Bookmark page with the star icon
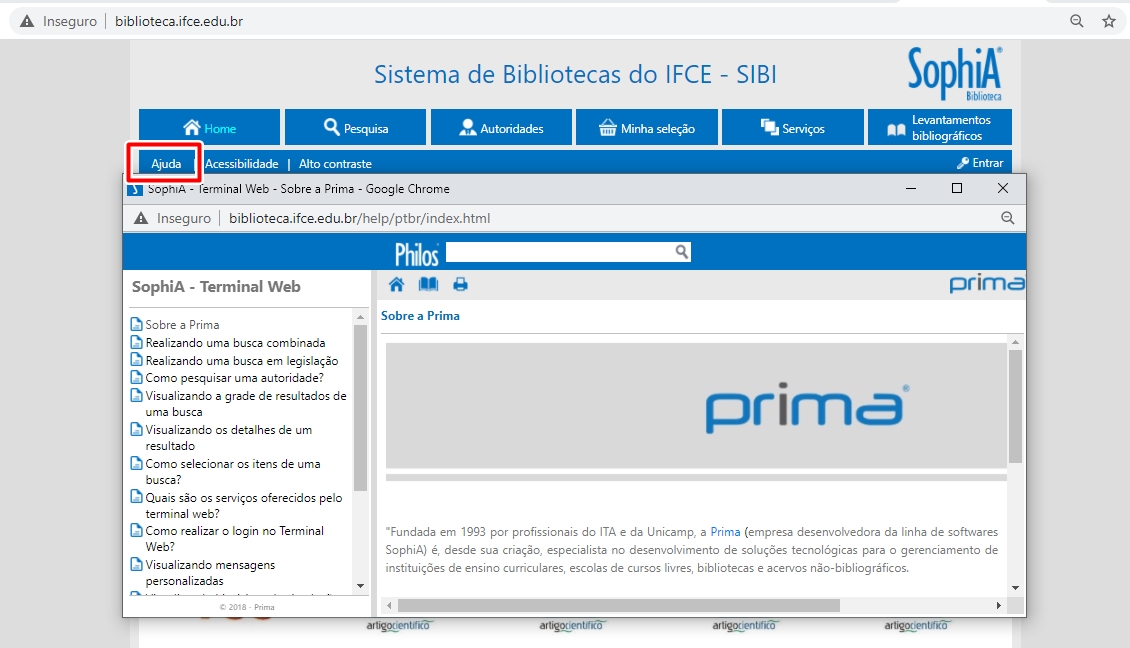The width and height of the screenshot is (1130, 648). (1108, 21)
